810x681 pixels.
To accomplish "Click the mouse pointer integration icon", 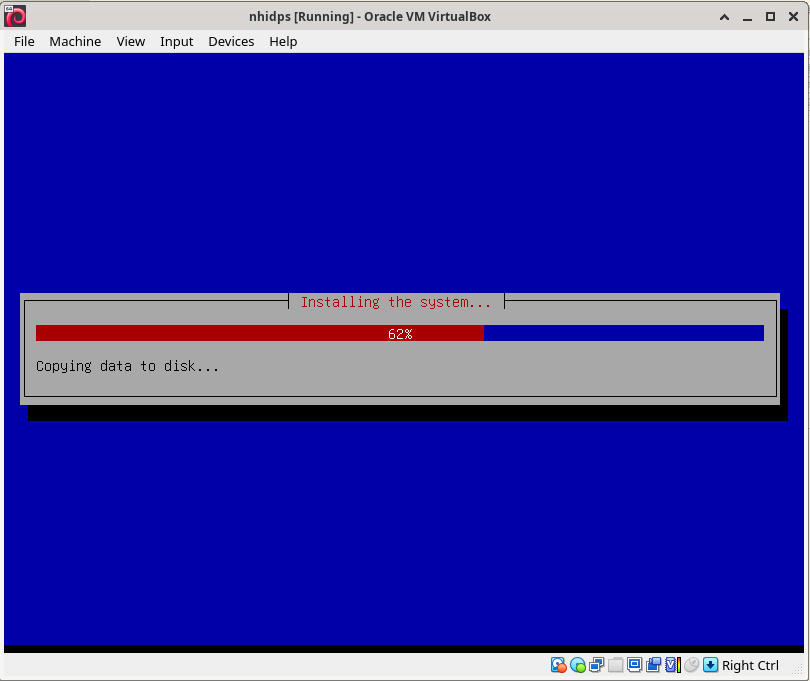I will click(x=691, y=664).
